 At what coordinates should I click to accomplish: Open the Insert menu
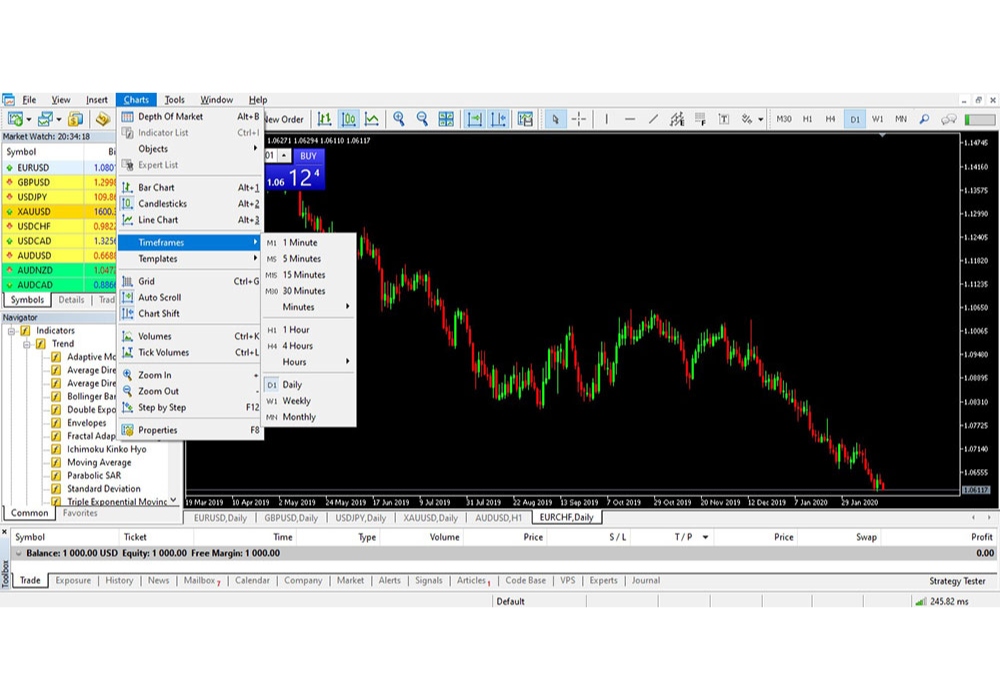coord(97,99)
